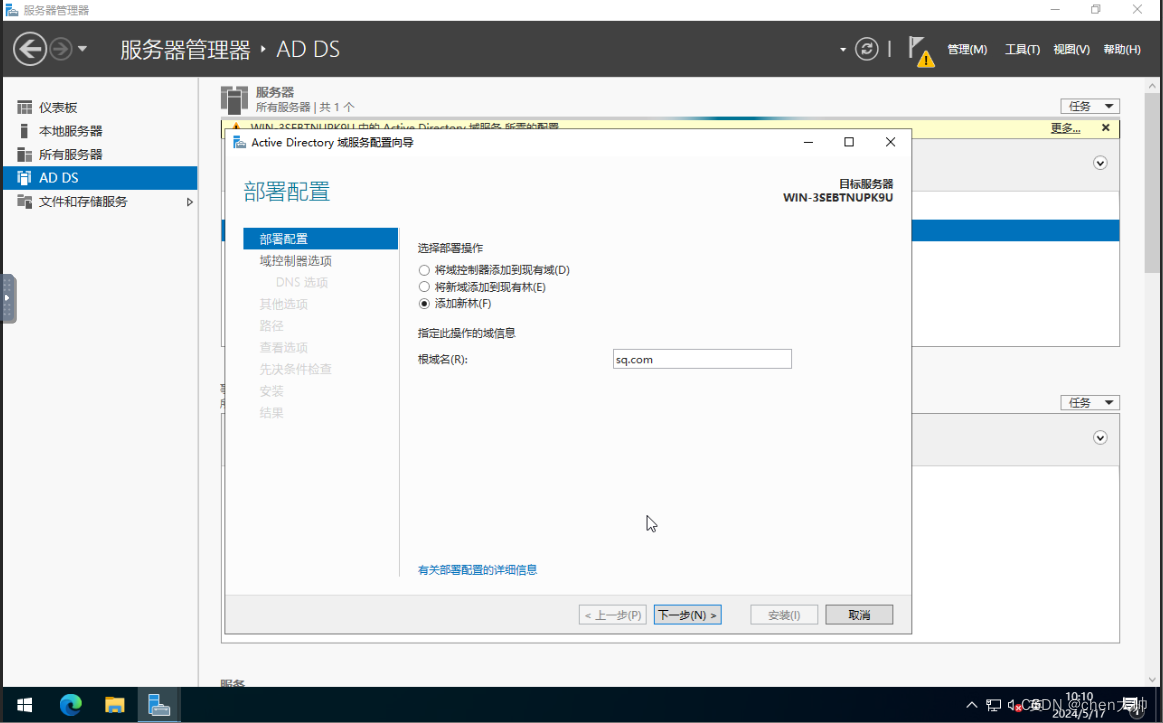This screenshot has height=723, width=1163.
Task: Select 将新域添加到现有林(E) option
Action: (x=482, y=287)
